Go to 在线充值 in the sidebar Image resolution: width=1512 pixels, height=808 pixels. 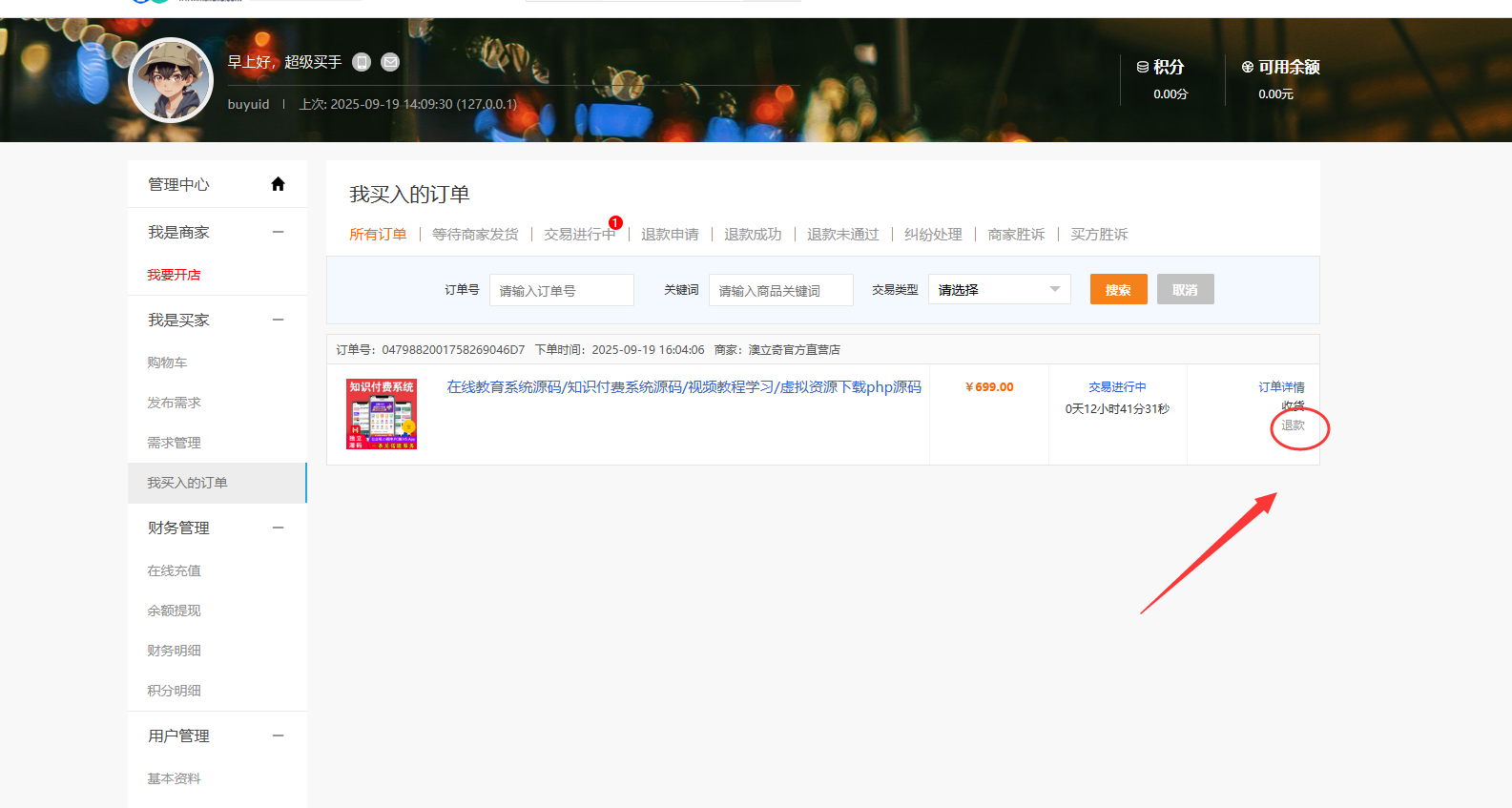pos(174,570)
